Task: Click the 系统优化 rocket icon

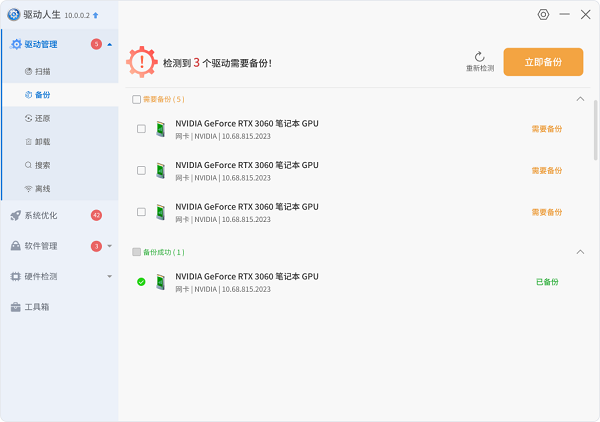Action: pos(16,215)
